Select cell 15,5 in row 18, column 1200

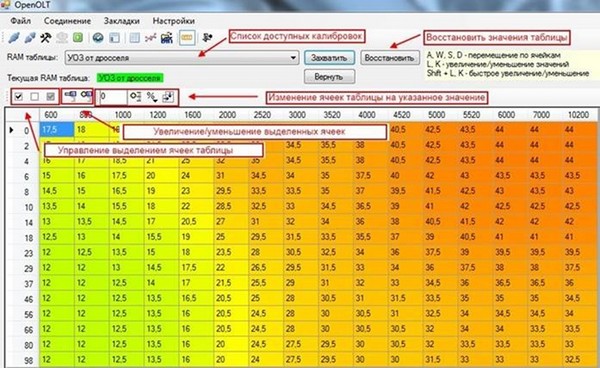pos(161,237)
